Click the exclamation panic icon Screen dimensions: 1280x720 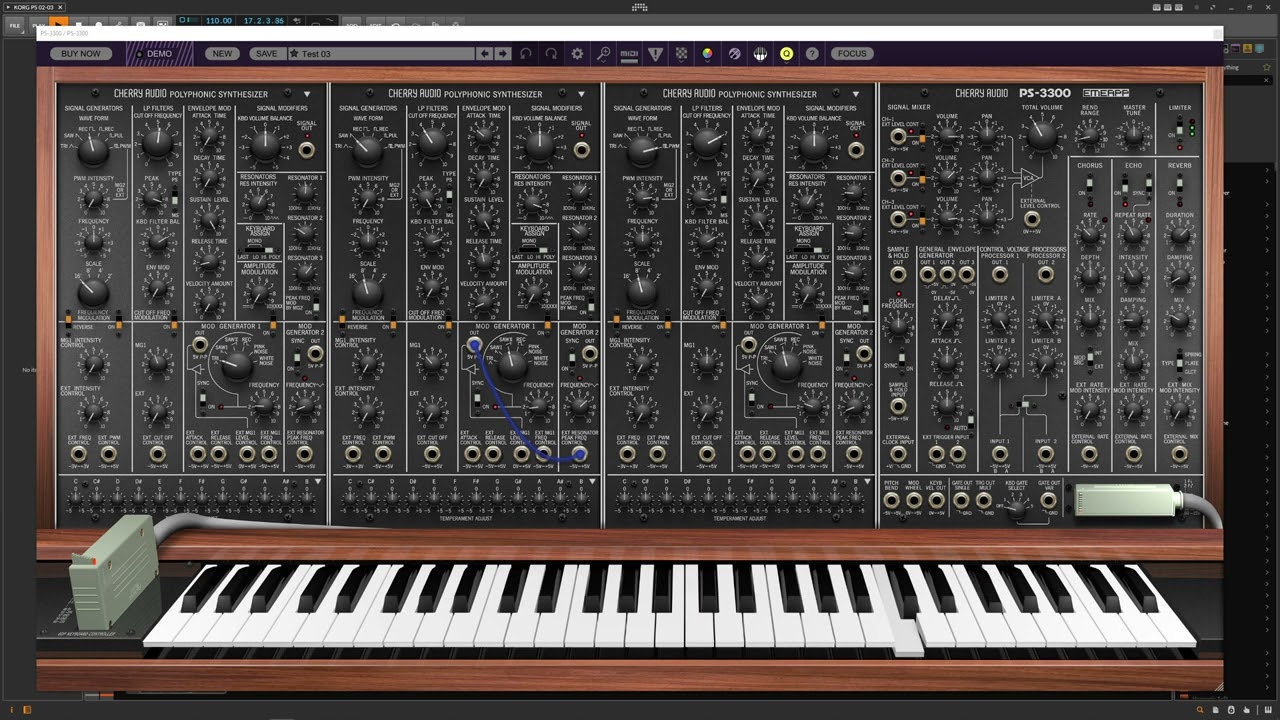(655, 54)
